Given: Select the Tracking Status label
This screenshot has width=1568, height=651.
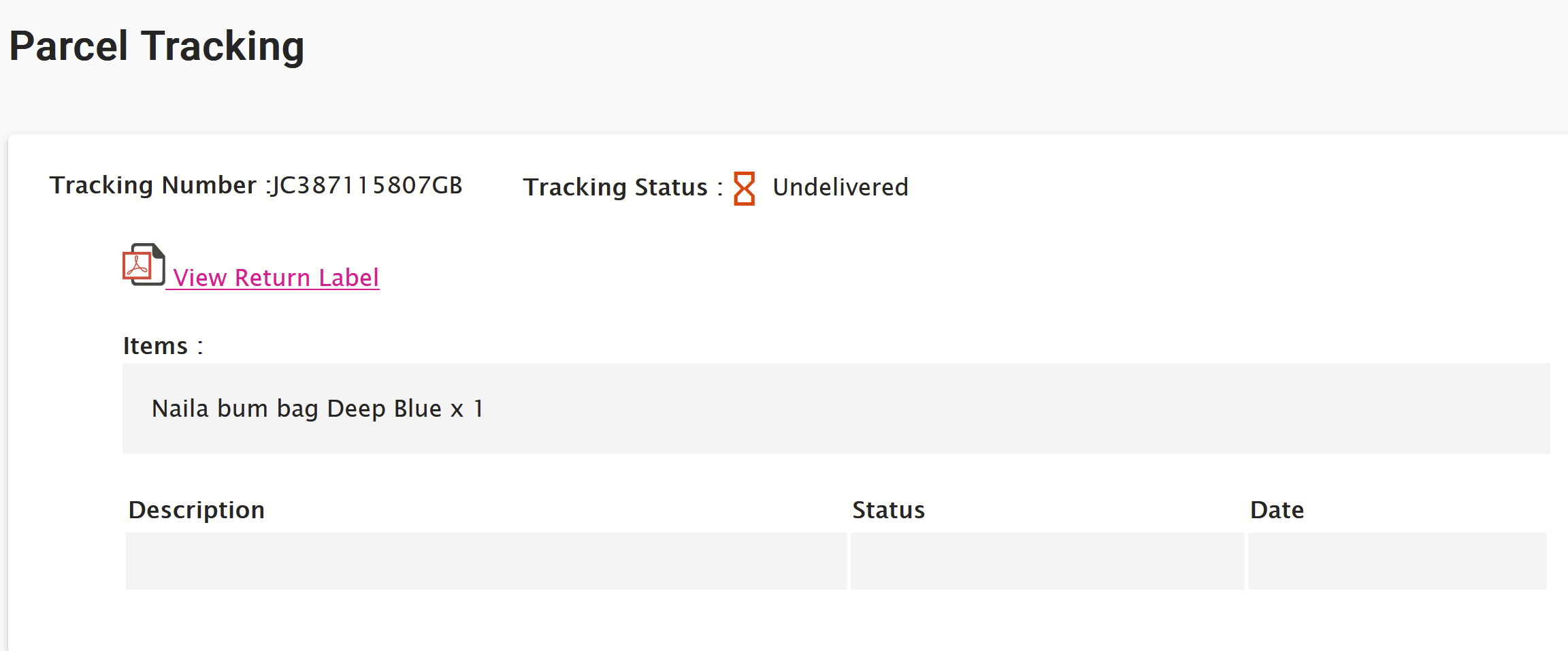Looking at the screenshot, I should click(x=623, y=187).
